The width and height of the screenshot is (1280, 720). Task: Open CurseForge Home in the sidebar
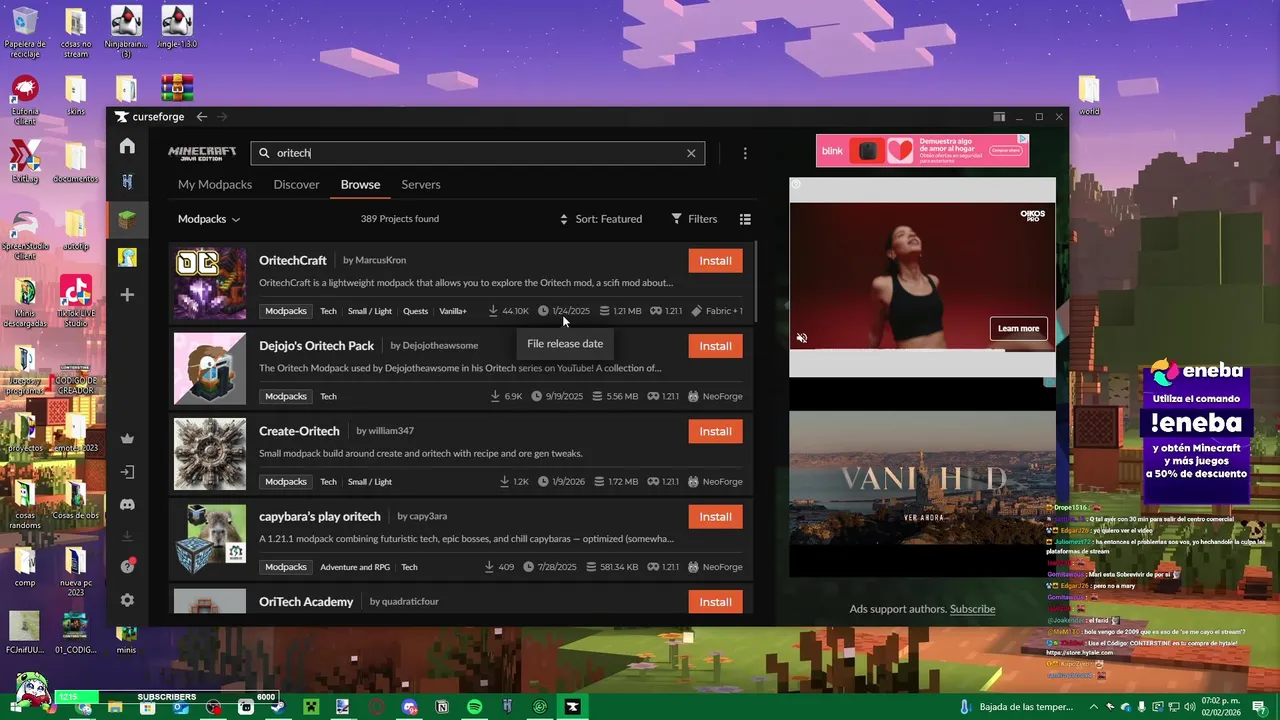pyautogui.click(x=127, y=146)
